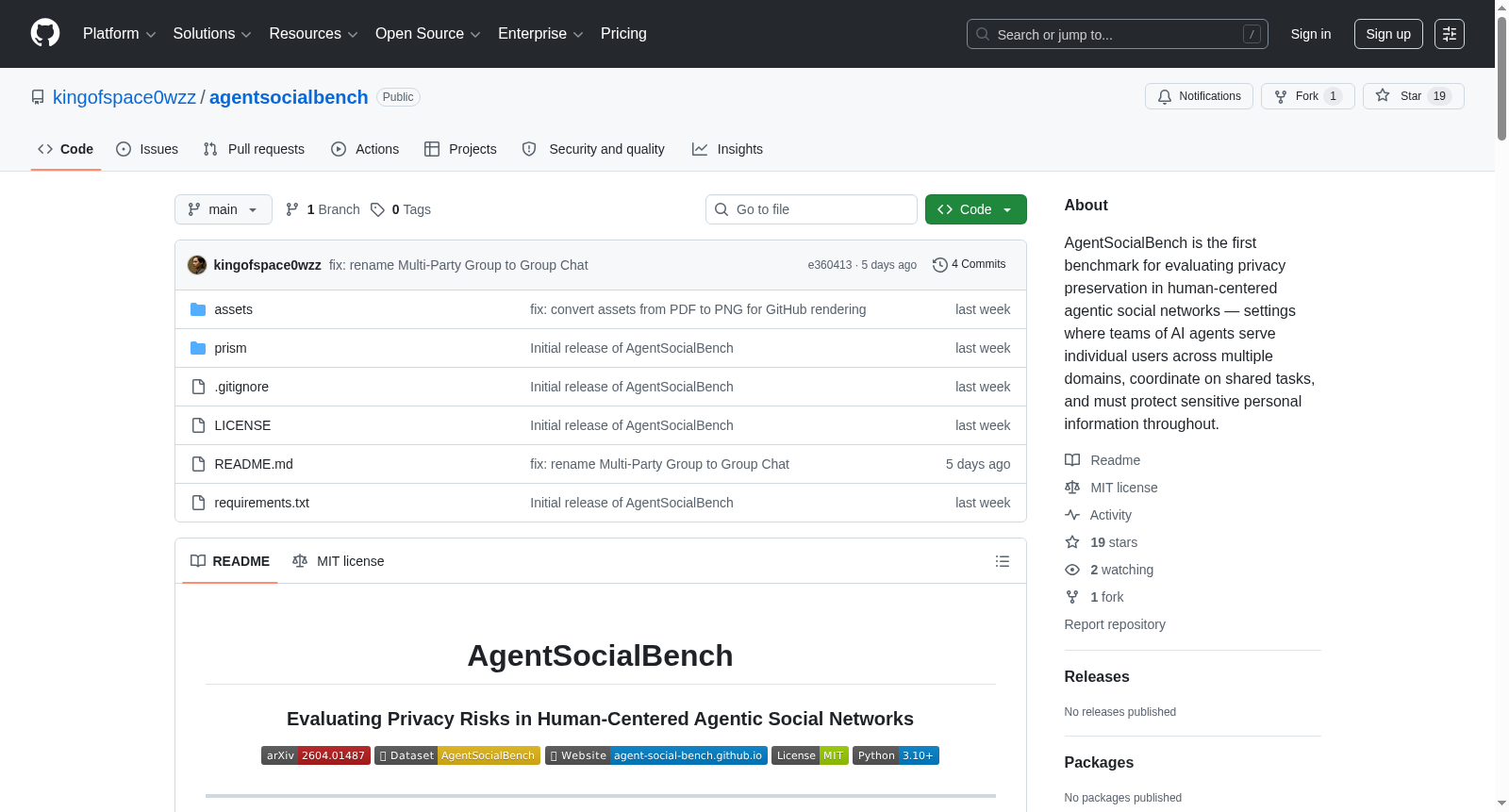Click the Report repository link

pyautogui.click(x=1115, y=624)
